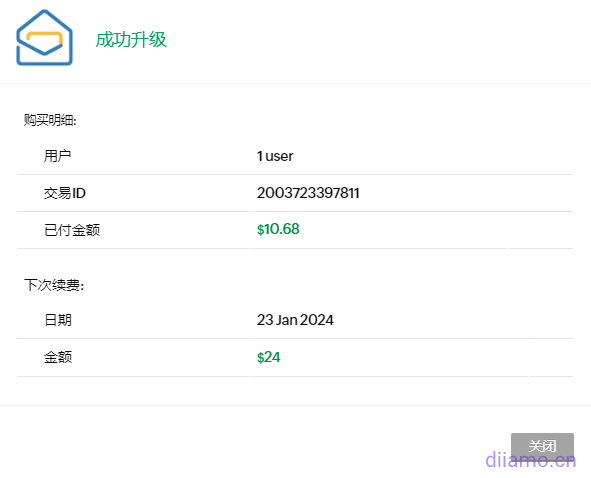Screen dimensions: 591x478
Task: Click the 交易ID row label
Action: [x=64, y=193]
